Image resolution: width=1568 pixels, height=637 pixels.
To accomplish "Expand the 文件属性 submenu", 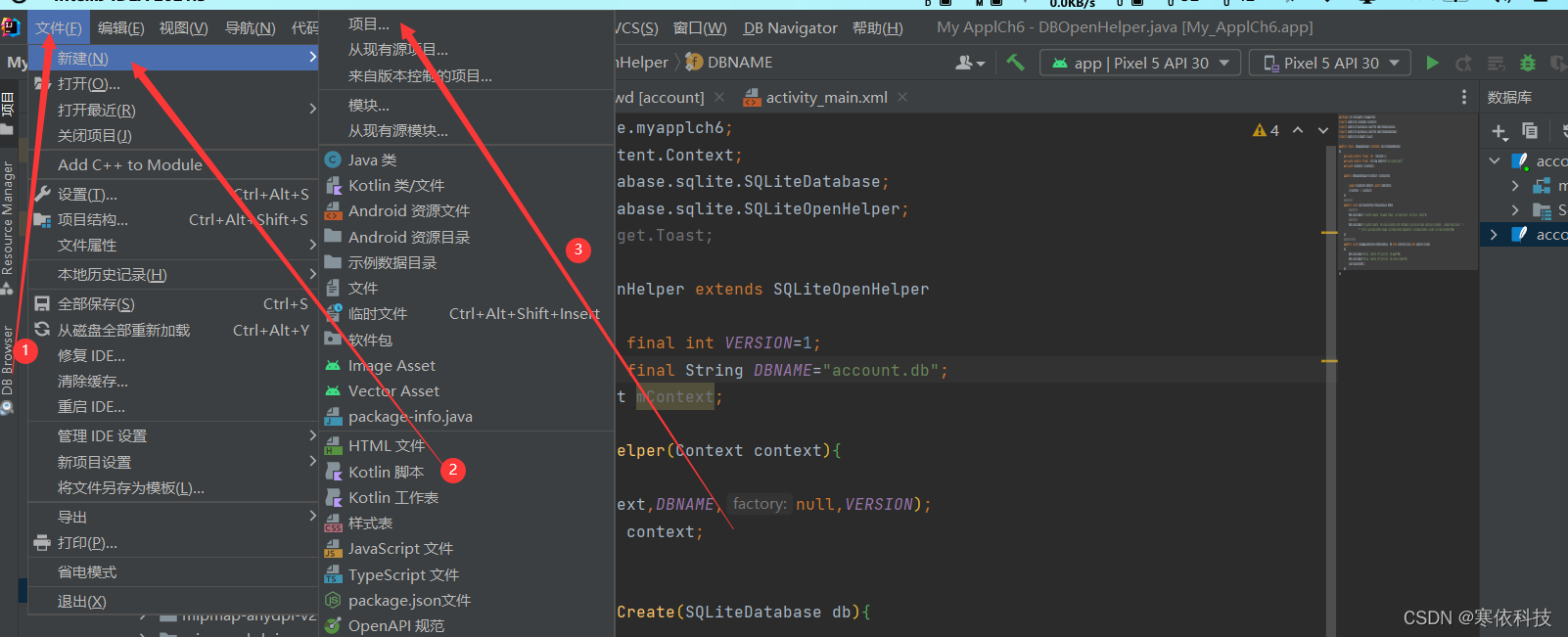I will tap(174, 245).
